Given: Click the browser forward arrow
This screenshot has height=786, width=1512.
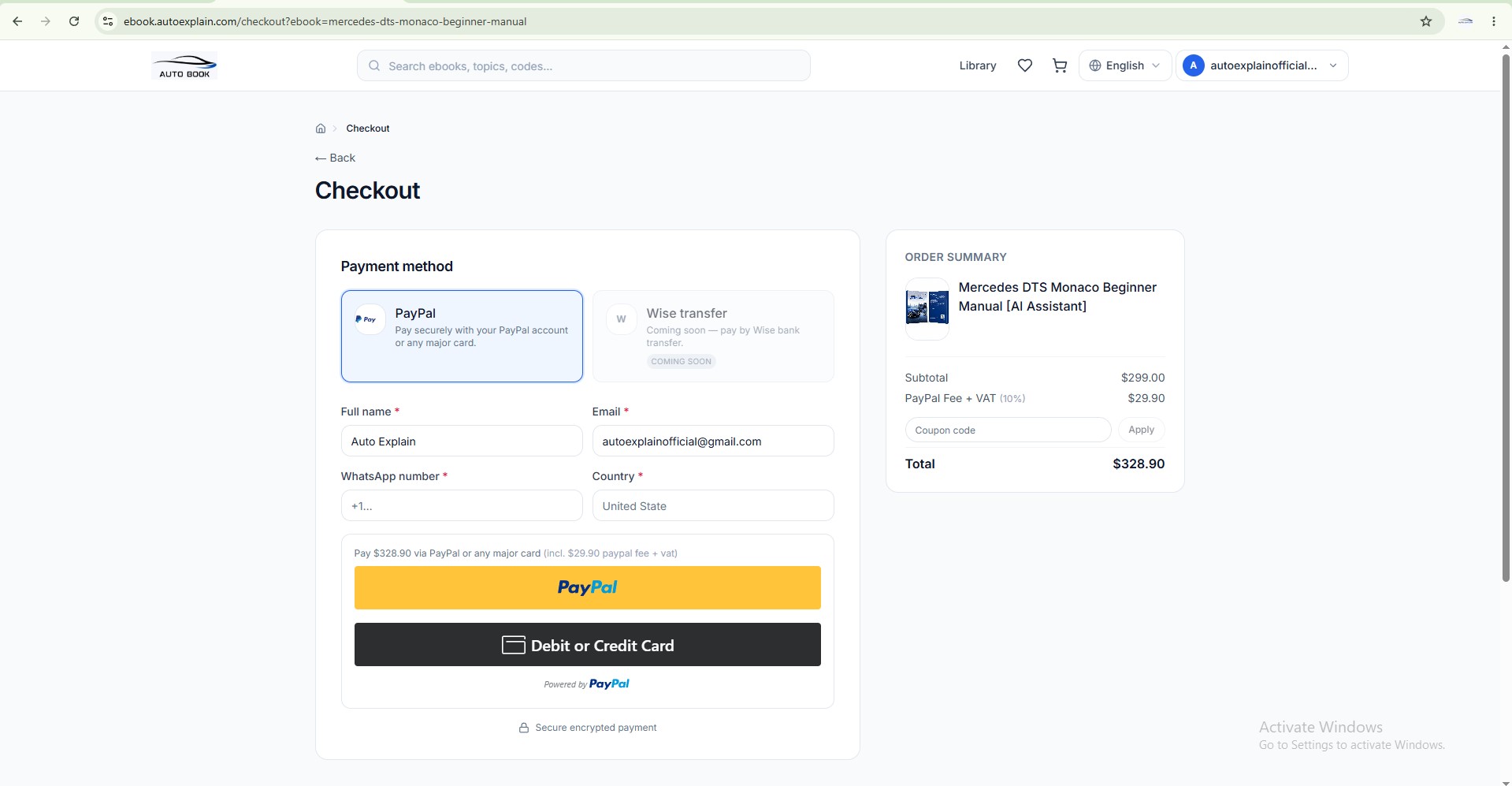Looking at the screenshot, I should tap(46, 21).
